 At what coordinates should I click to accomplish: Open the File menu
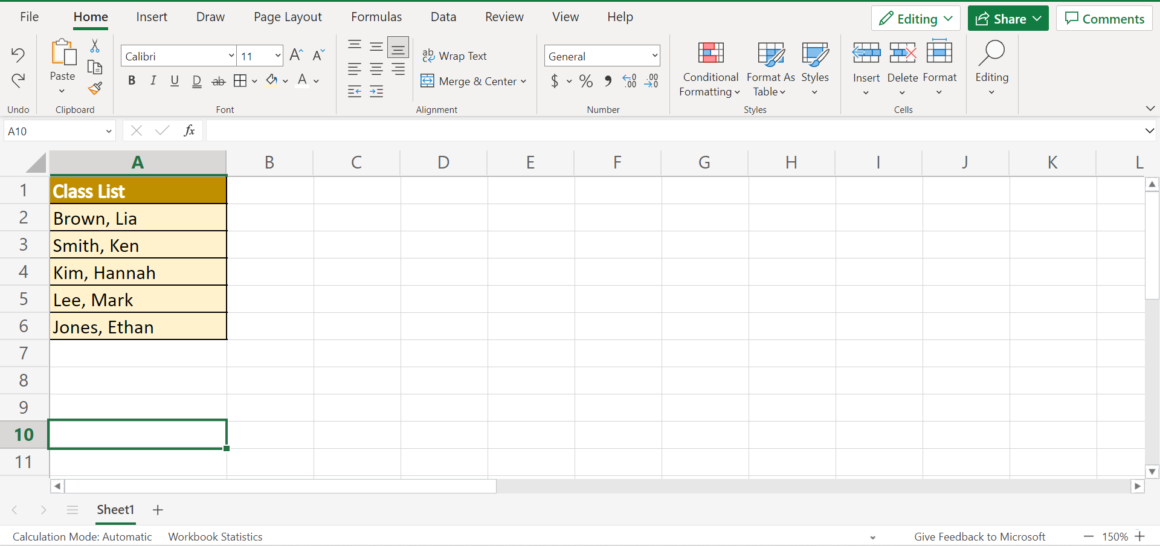[30, 16]
